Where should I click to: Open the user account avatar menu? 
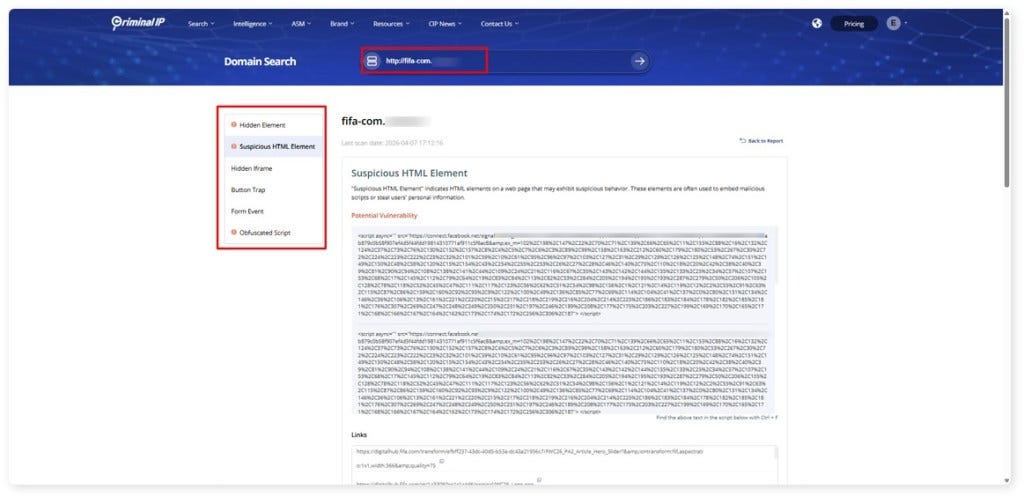[x=893, y=24]
